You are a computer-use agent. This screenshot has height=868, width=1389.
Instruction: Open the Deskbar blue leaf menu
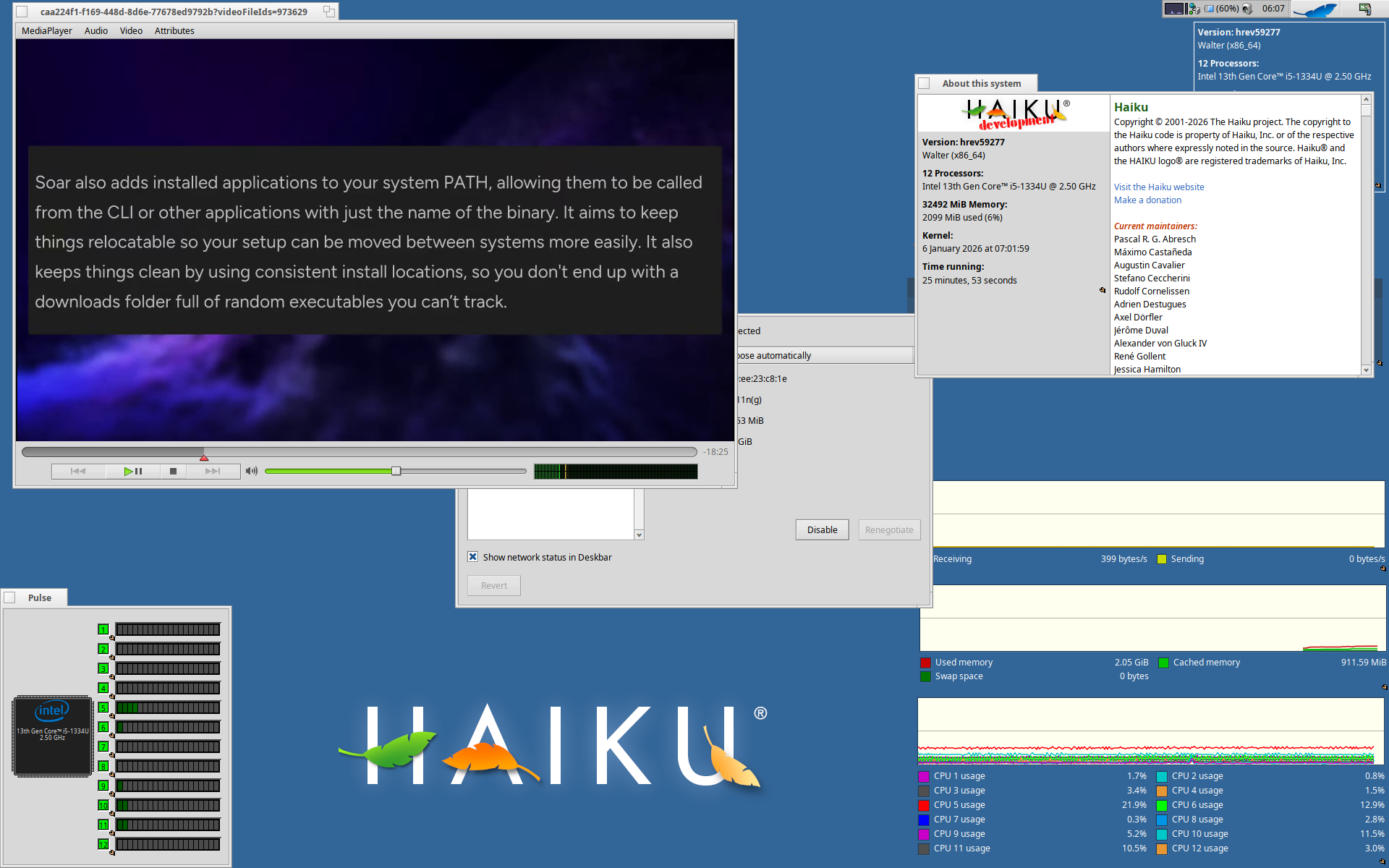tap(1315, 9)
